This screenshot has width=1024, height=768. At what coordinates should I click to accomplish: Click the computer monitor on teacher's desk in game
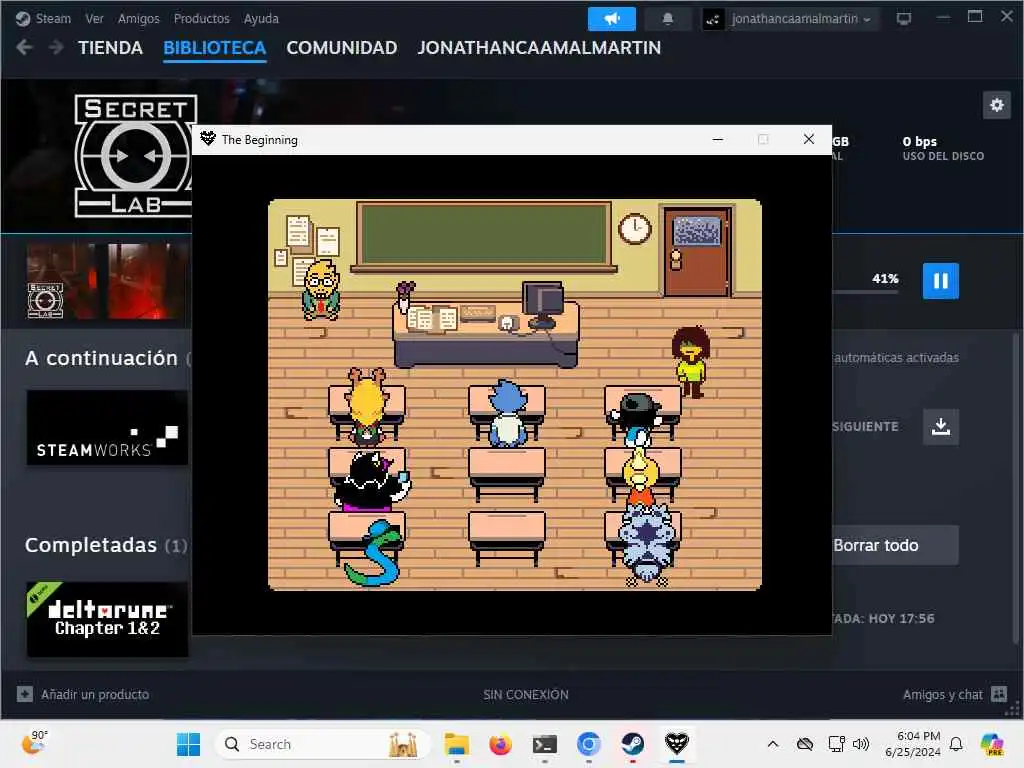coord(542,304)
